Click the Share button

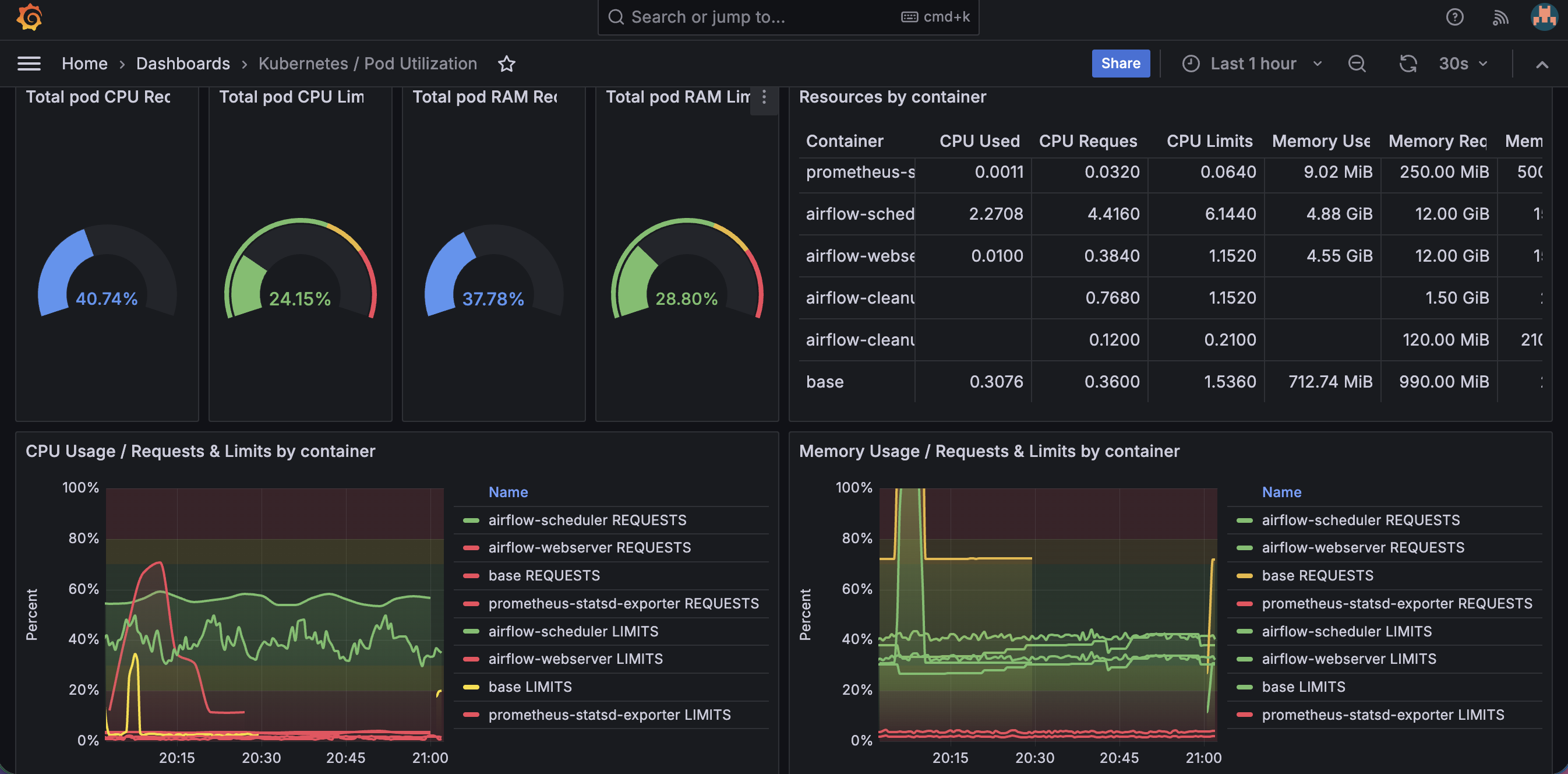tap(1121, 64)
